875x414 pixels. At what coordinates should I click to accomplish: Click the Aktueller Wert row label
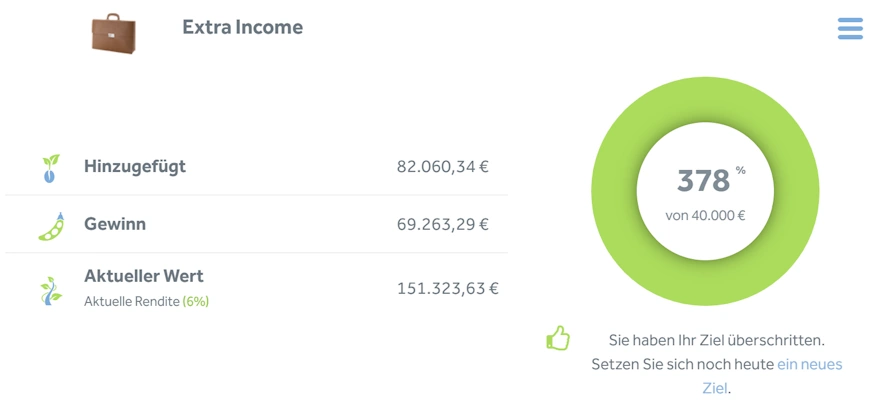tap(144, 276)
